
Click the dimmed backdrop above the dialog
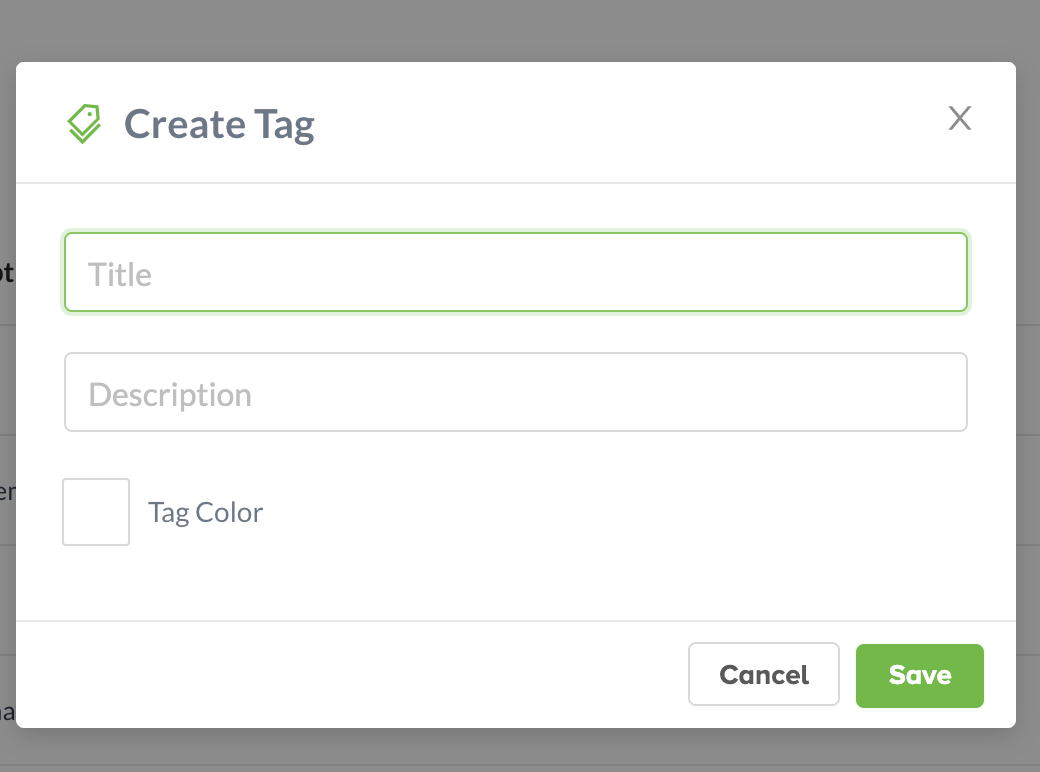(x=520, y=30)
